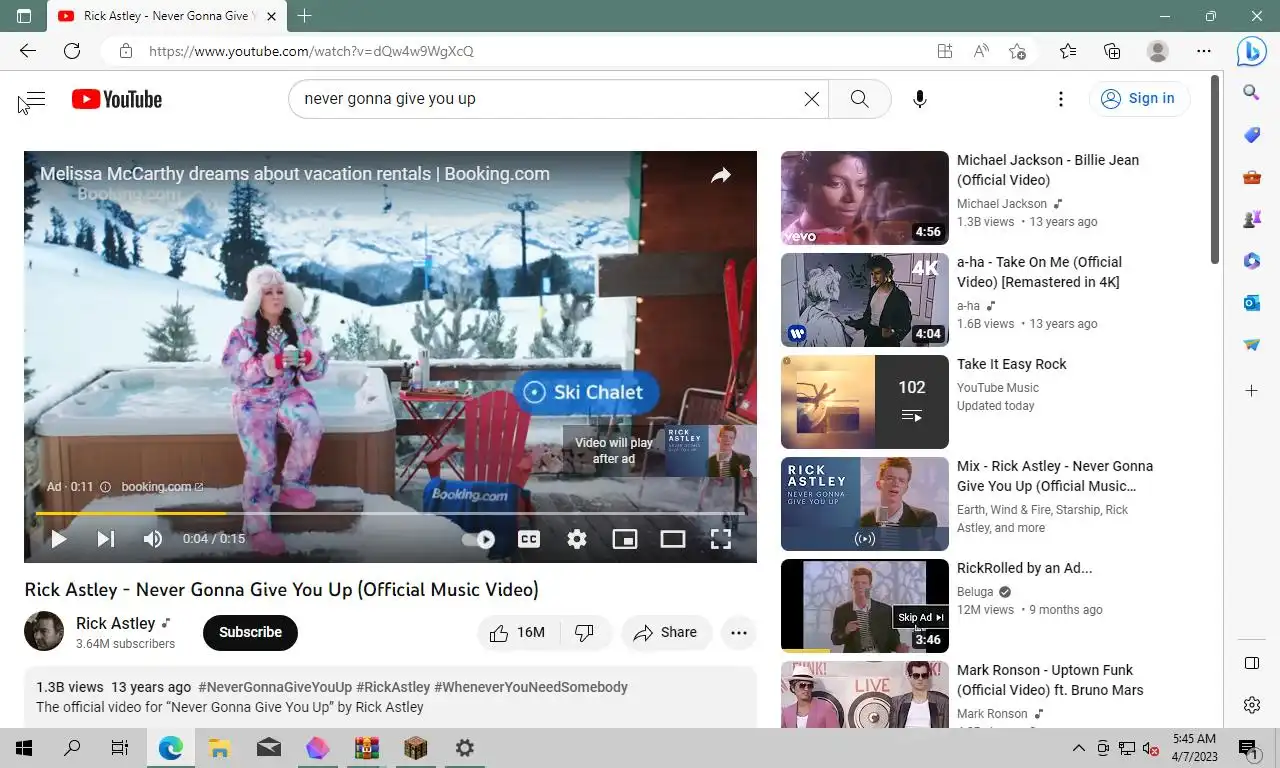The image size is (1280, 768).
Task: Clear the search box with X
Action: [812, 99]
